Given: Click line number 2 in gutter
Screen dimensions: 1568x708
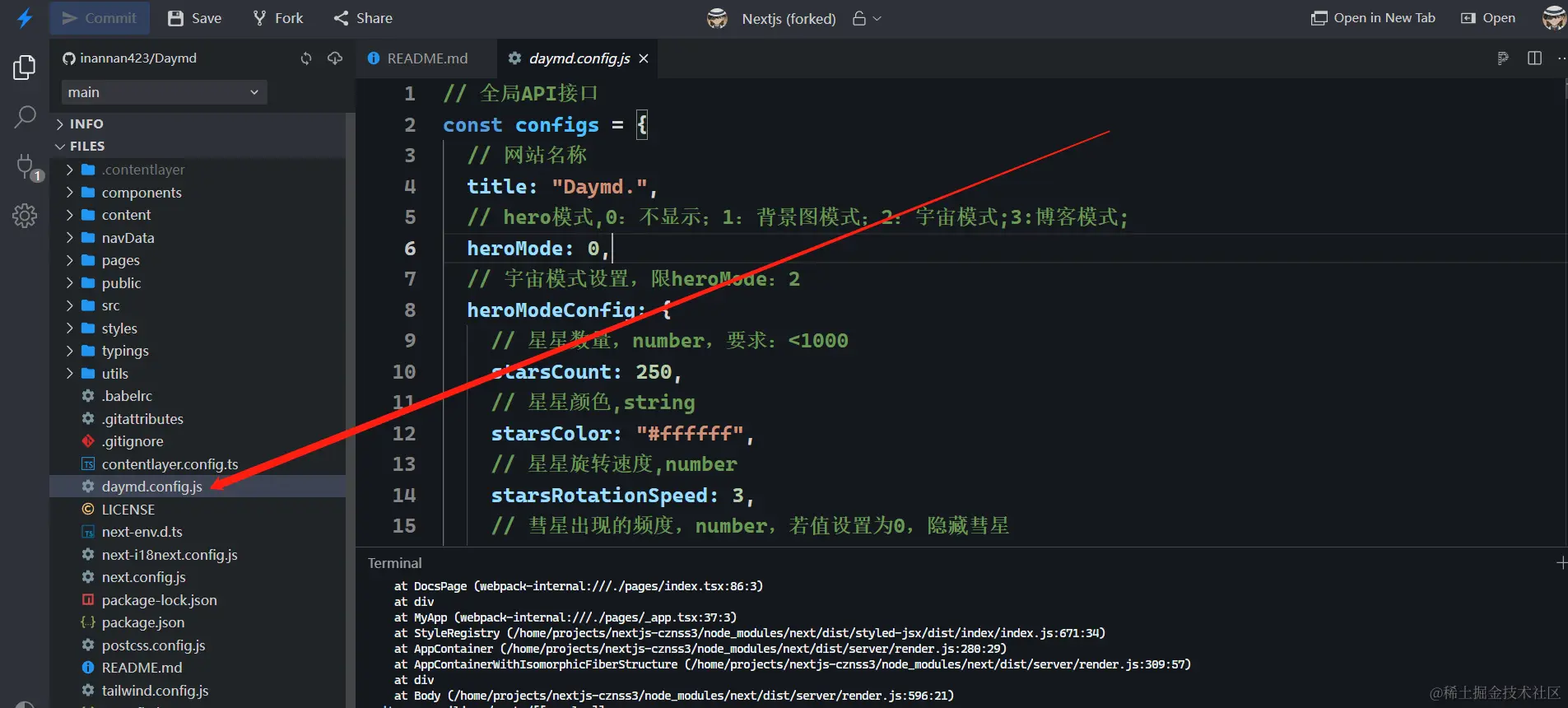Looking at the screenshot, I should (x=410, y=125).
